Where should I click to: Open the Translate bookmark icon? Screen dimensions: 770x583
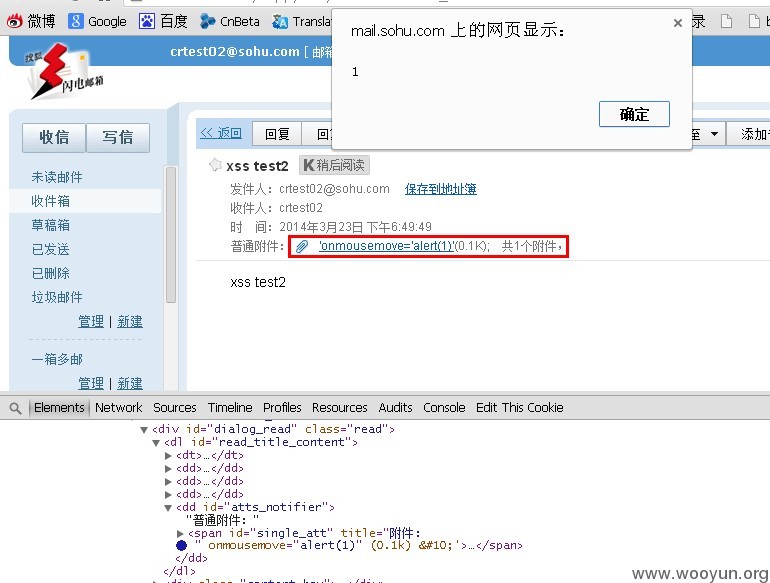pyautogui.click(x=280, y=21)
